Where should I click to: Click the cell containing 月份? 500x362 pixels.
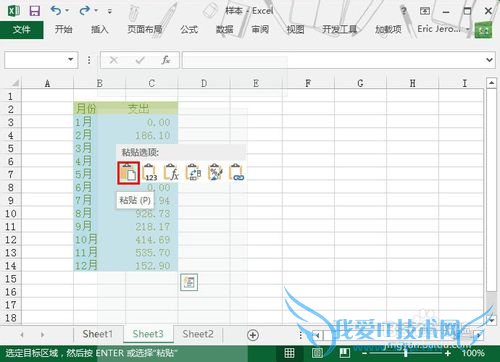(x=99, y=109)
